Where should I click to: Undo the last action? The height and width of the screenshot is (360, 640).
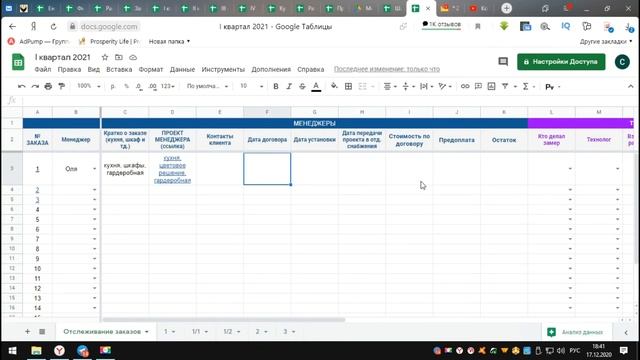(22, 87)
